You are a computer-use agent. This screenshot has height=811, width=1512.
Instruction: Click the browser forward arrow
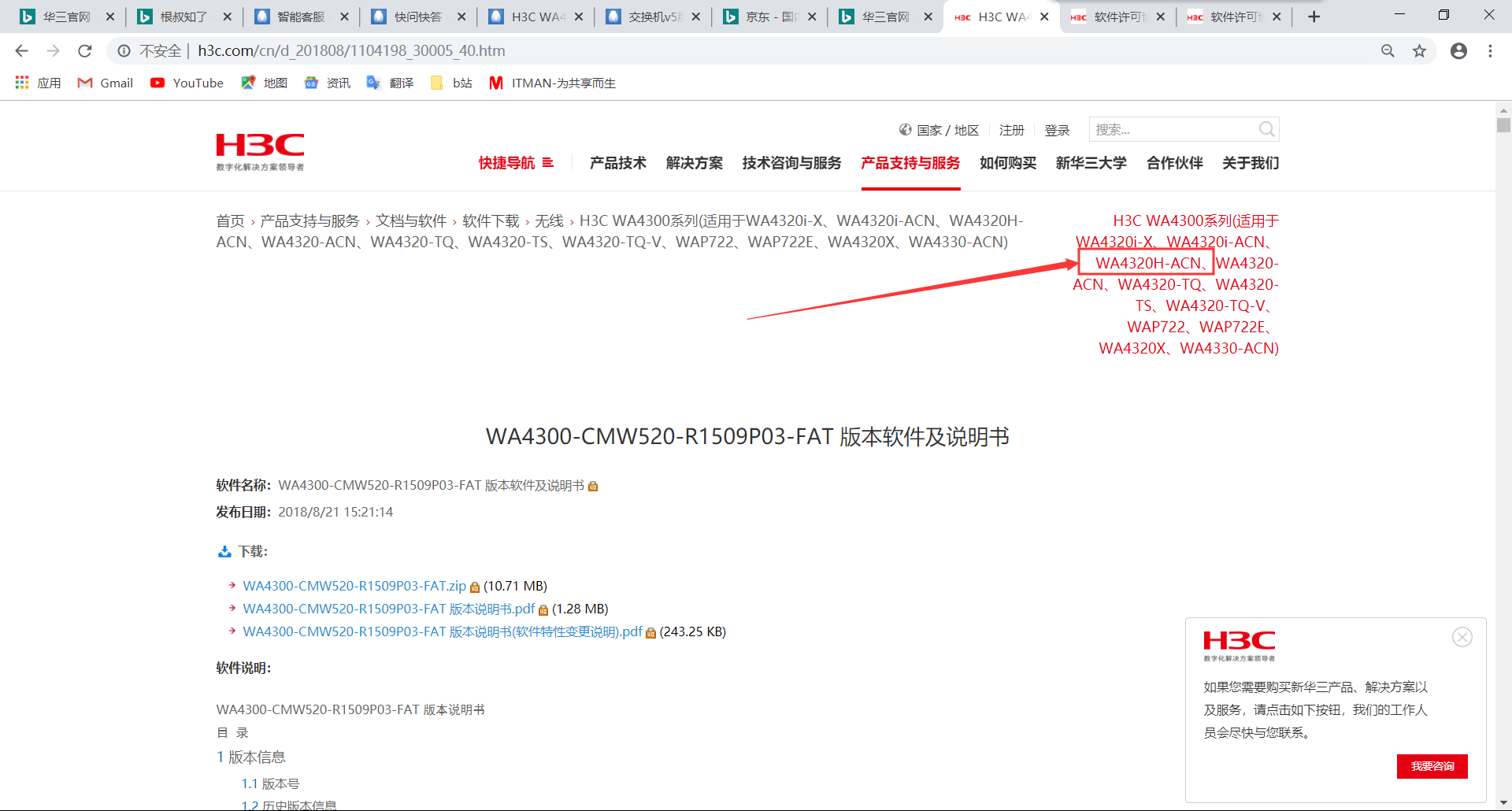pyautogui.click(x=53, y=51)
